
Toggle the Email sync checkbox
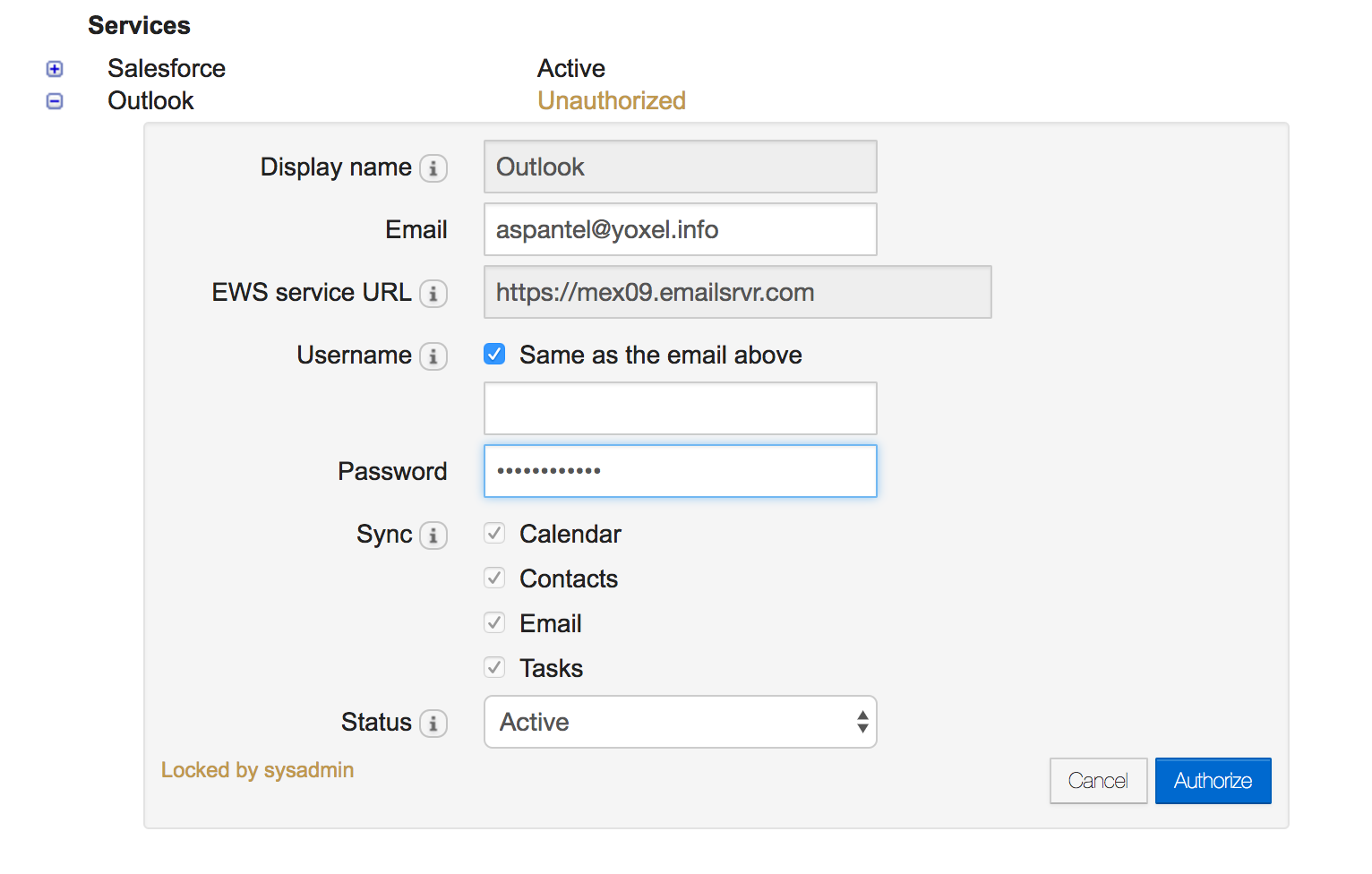click(x=494, y=623)
